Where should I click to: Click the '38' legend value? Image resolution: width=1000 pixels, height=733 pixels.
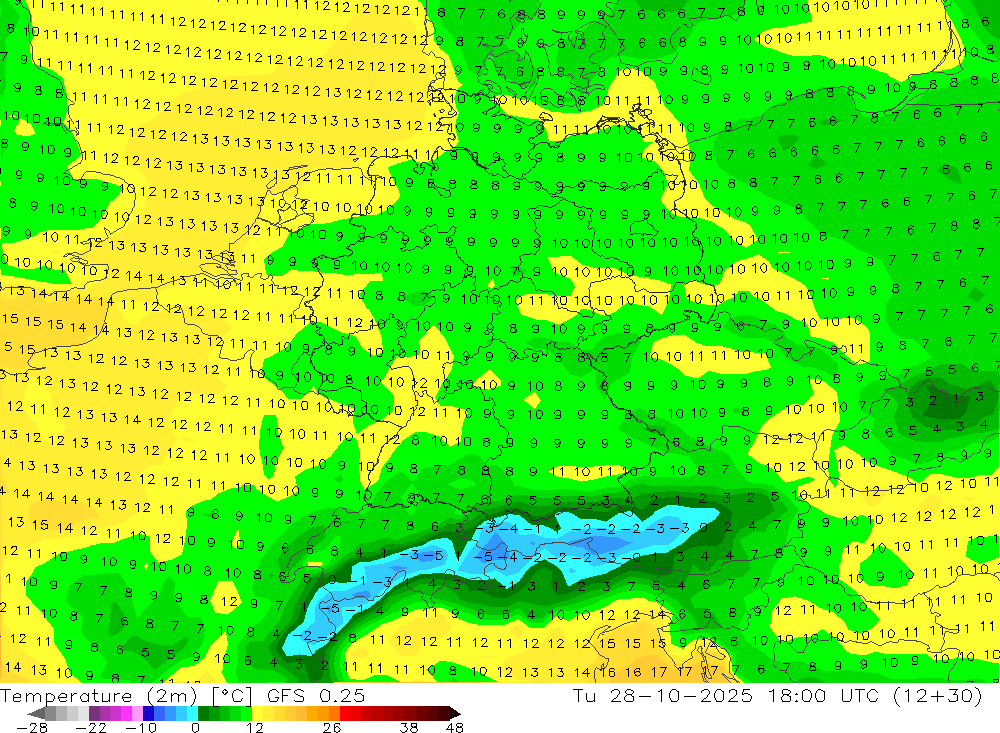pos(409,727)
